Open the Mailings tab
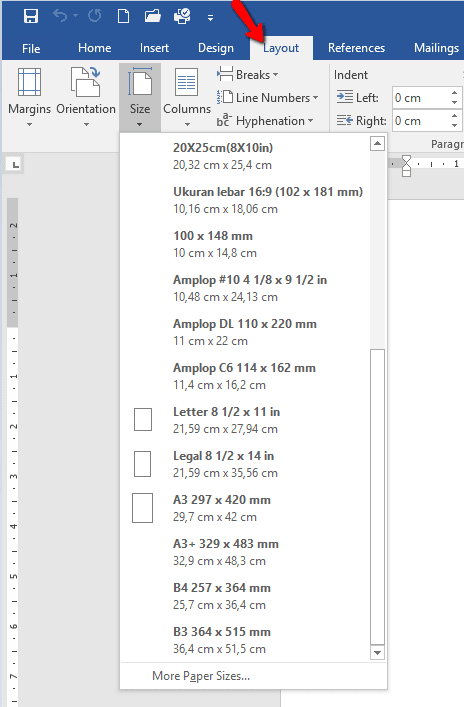Image resolution: width=464 pixels, height=707 pixels. [436, 48]
